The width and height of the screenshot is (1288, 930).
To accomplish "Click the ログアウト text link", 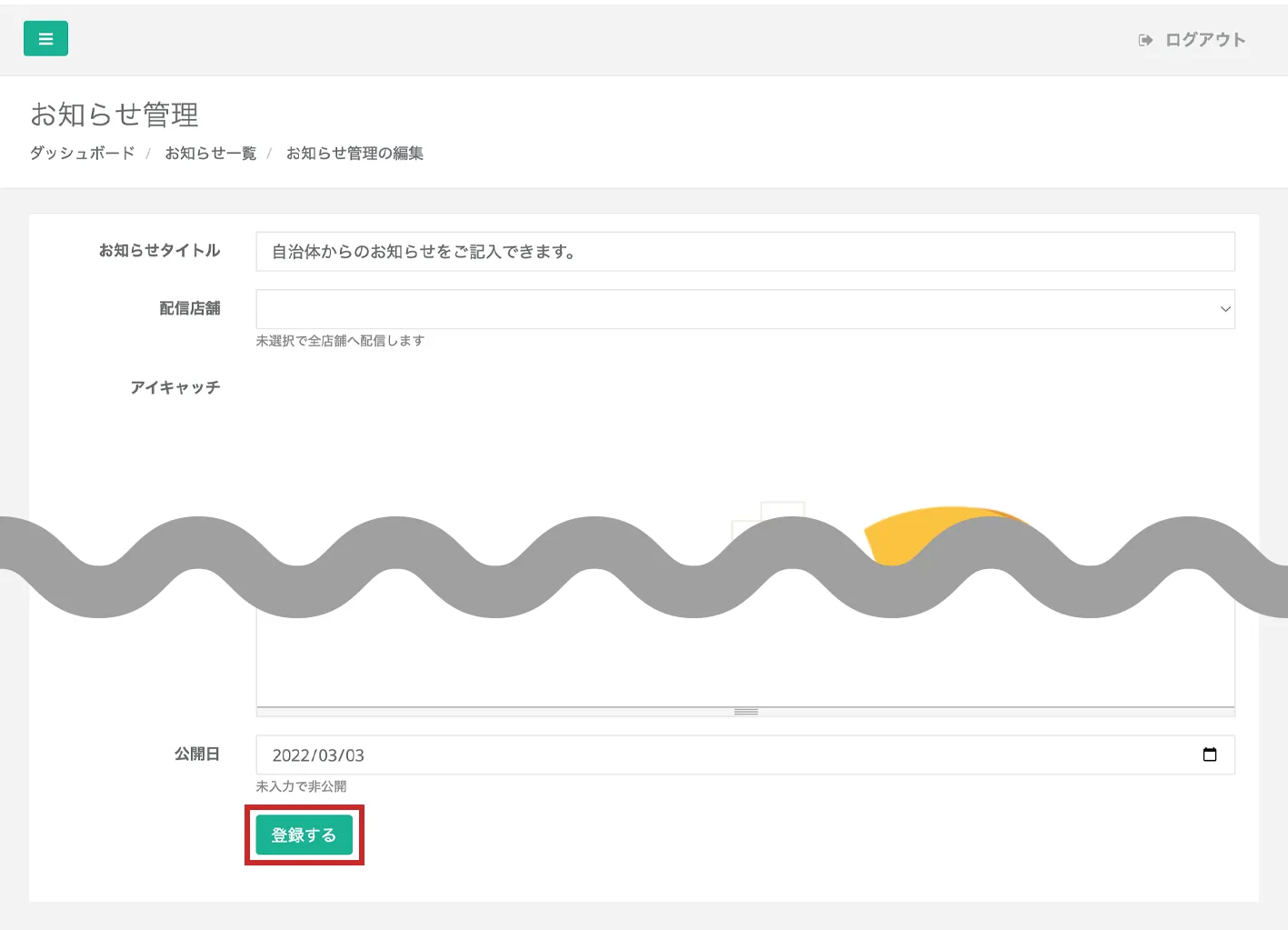I will click(1205, 40).
